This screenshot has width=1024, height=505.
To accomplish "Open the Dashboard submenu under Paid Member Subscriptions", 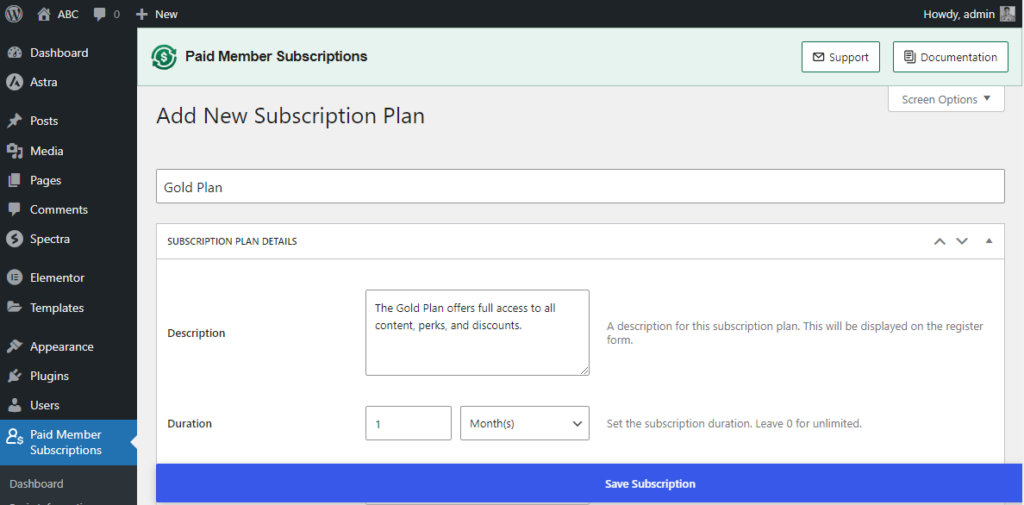I will pos(37,484).
